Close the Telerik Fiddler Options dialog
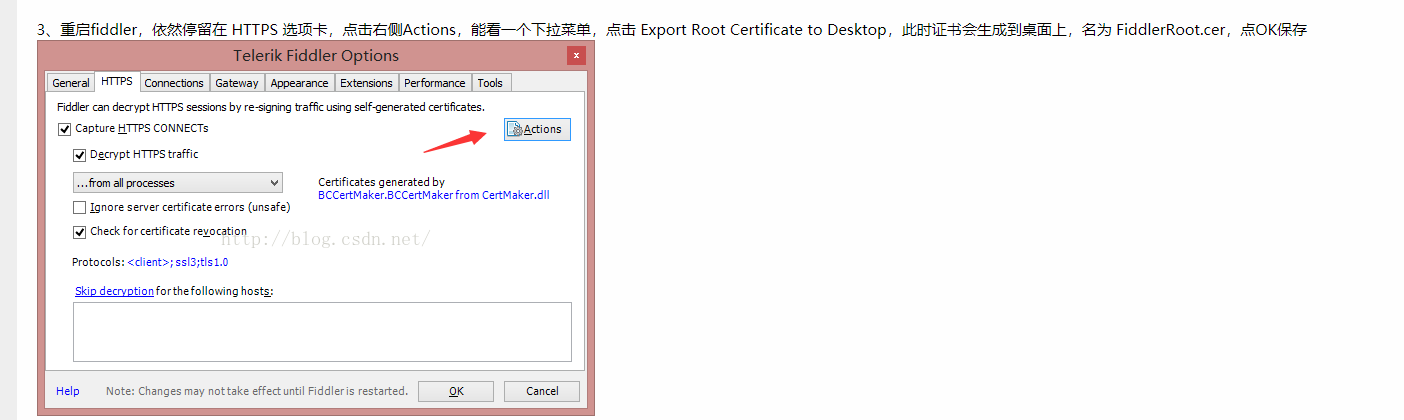 click(576, 56)
